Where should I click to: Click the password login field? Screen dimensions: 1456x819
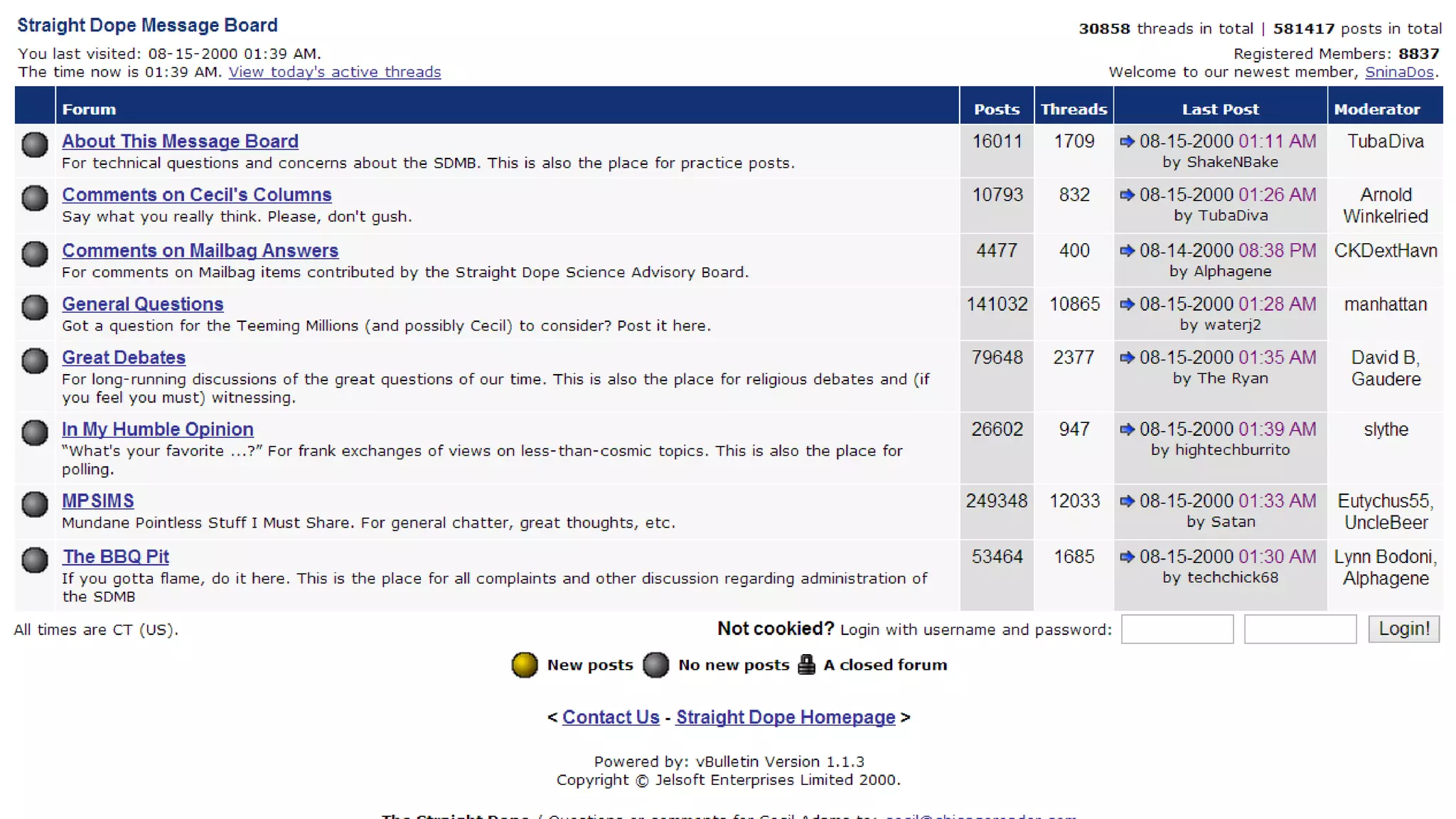[x=1300, y=629]
